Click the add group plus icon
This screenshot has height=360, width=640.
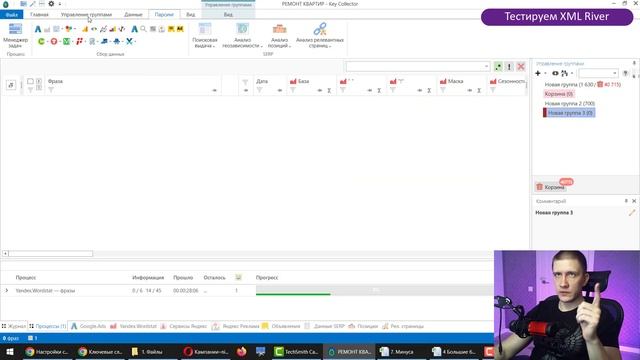pos(538,73)
